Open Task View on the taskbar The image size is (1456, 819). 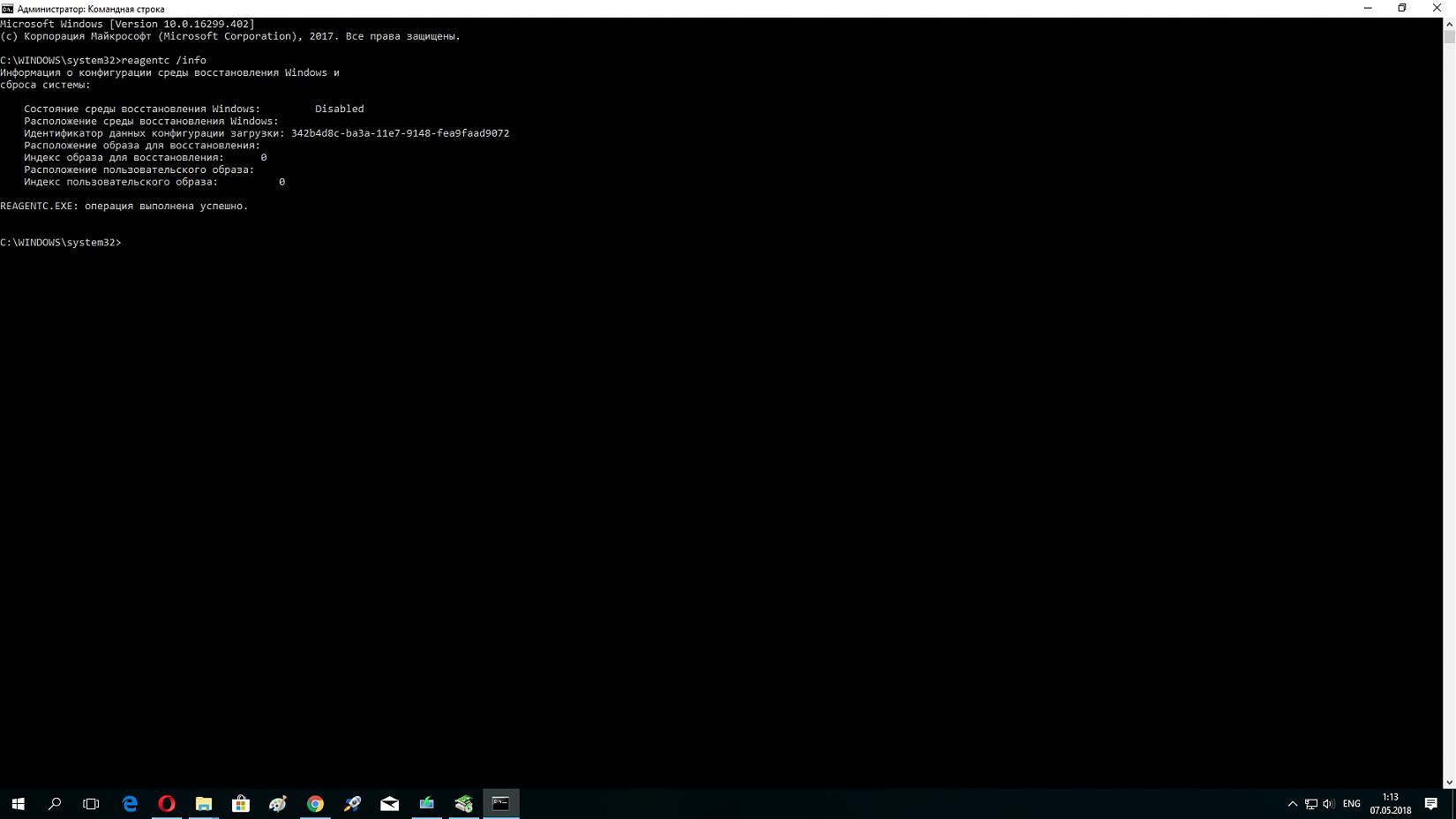click(x=91, y=804)
